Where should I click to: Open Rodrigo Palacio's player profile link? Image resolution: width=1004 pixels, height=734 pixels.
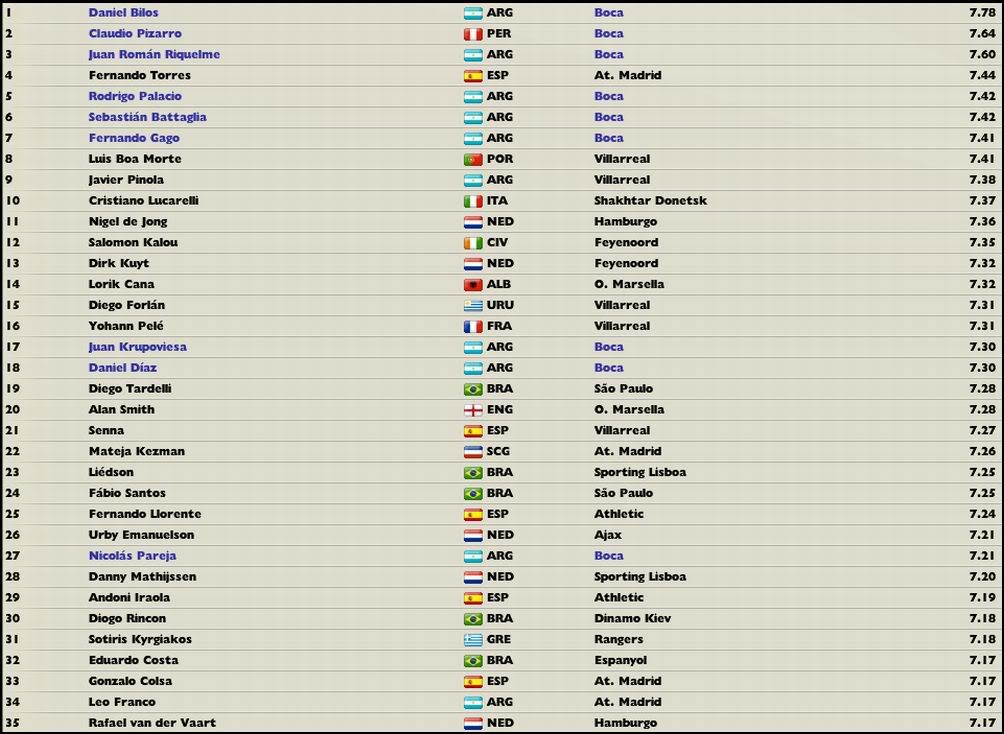click(135, 97)
